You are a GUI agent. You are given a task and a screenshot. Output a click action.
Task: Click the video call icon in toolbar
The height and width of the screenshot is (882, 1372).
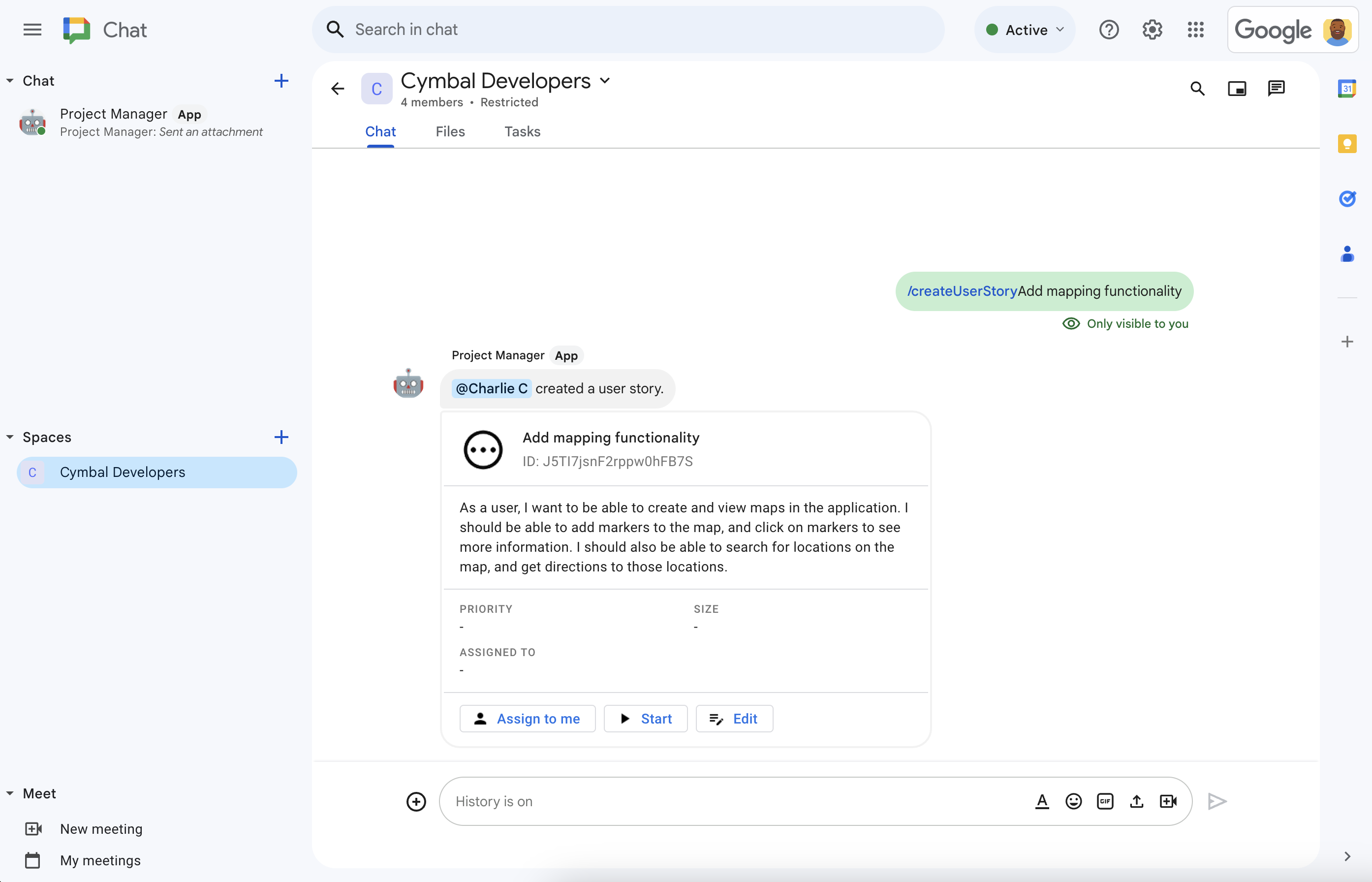(x=1168, y=800)
